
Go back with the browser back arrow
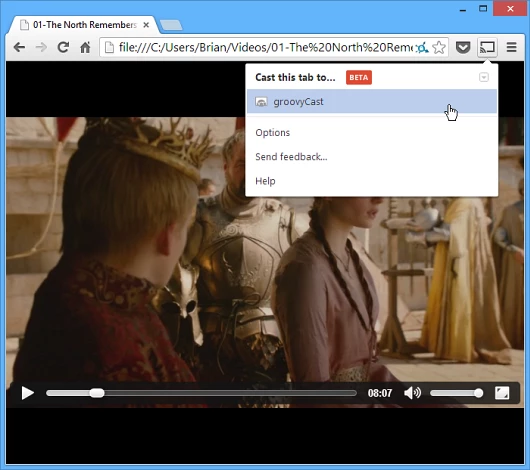[19, 47]
